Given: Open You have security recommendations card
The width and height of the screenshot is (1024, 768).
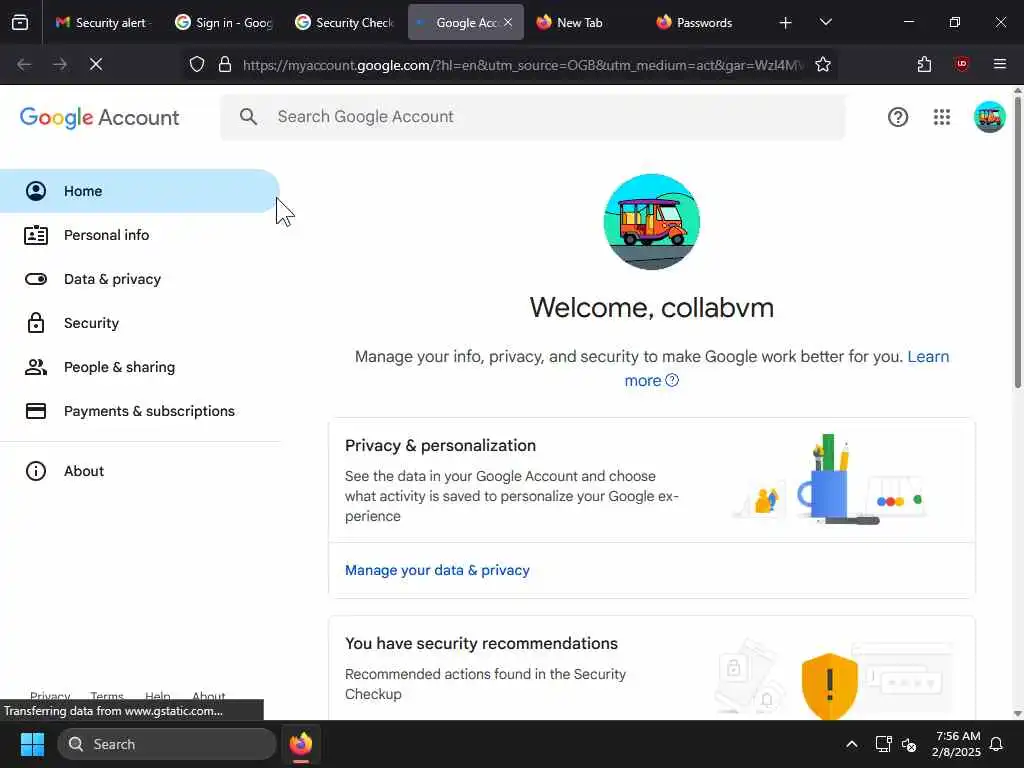Looking at the screenshot, I should coord(481,643).
